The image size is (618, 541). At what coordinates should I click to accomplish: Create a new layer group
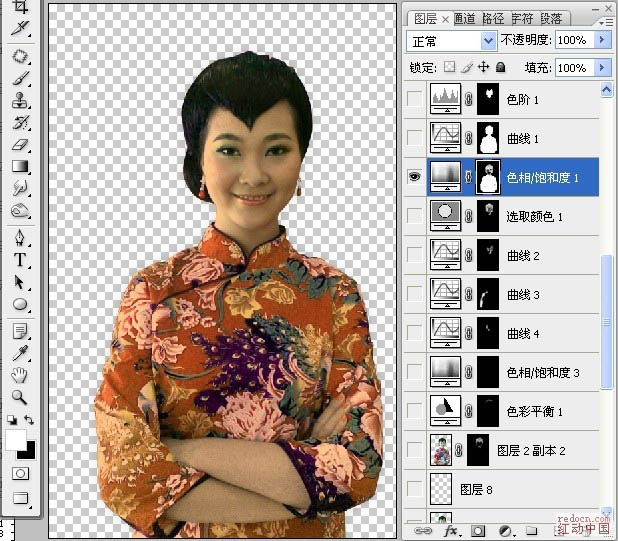[x=531, y=531]
